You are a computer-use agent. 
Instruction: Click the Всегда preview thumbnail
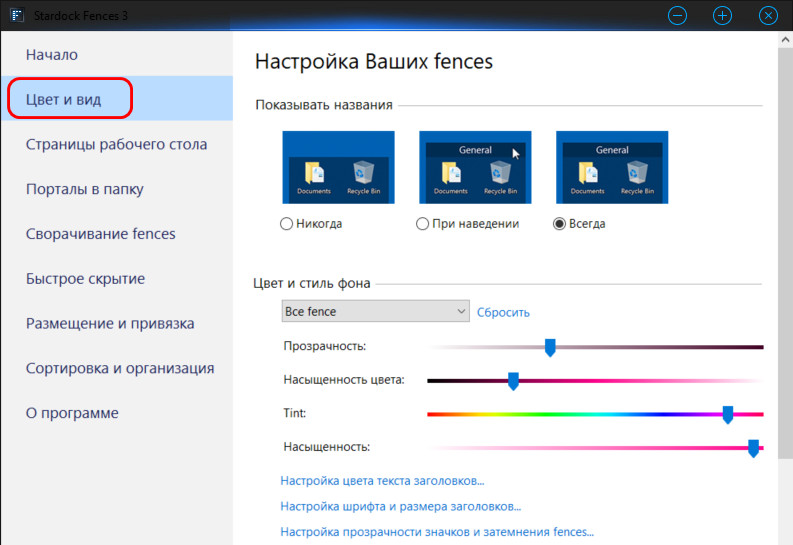(612, 167)
